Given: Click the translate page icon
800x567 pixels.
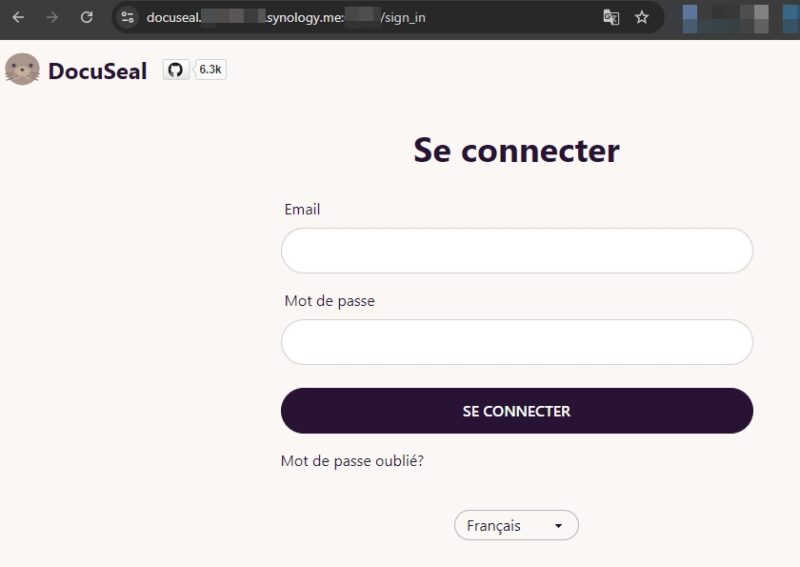Looking at the screenshot, I should [x=611, y=17].
